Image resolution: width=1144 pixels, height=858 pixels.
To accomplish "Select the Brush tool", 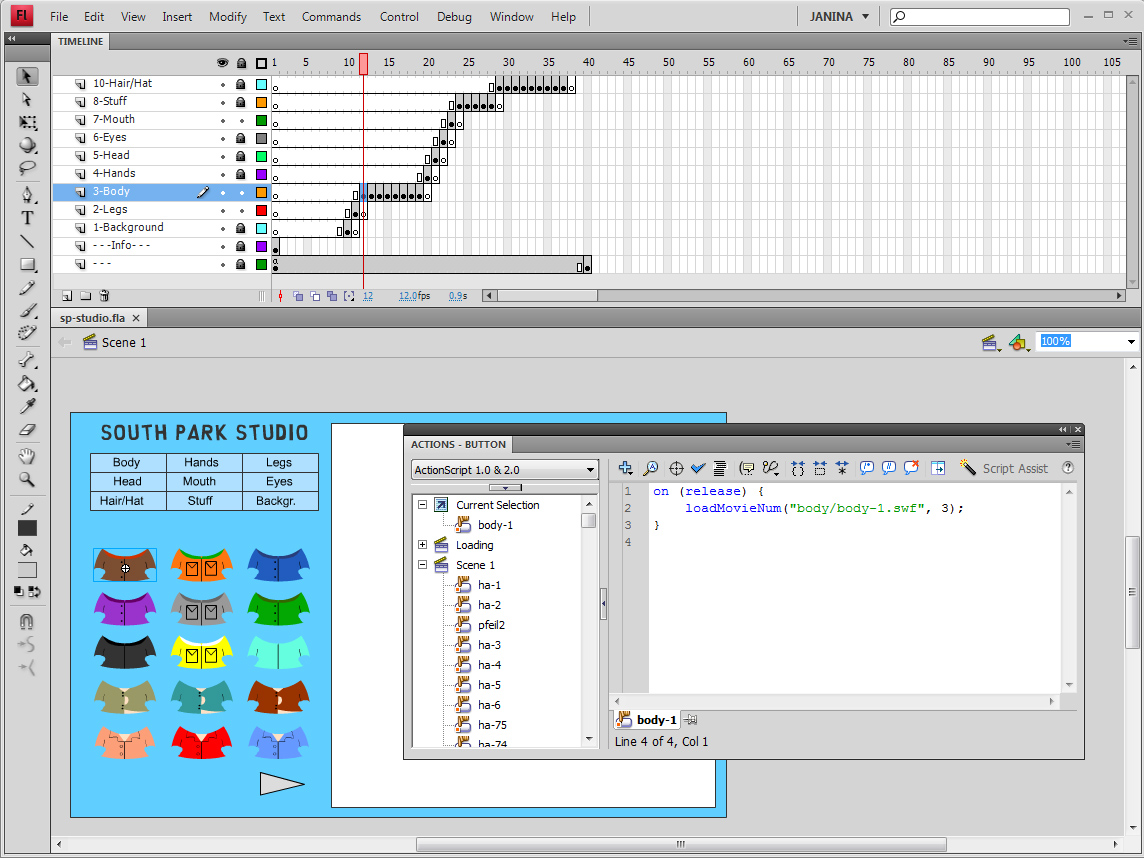I will 27,310.
